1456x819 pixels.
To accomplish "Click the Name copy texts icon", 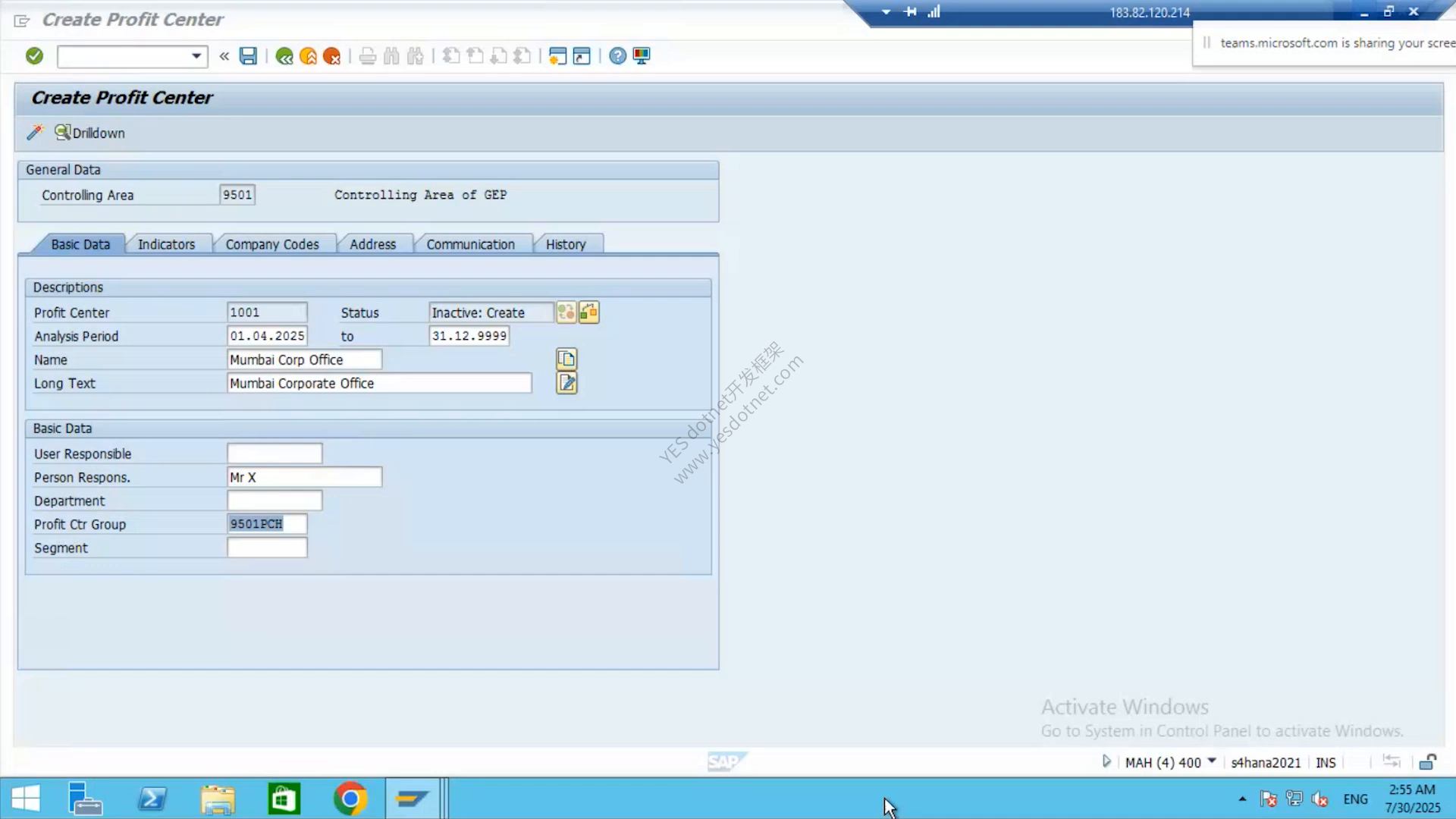I will tap(566, 359).
